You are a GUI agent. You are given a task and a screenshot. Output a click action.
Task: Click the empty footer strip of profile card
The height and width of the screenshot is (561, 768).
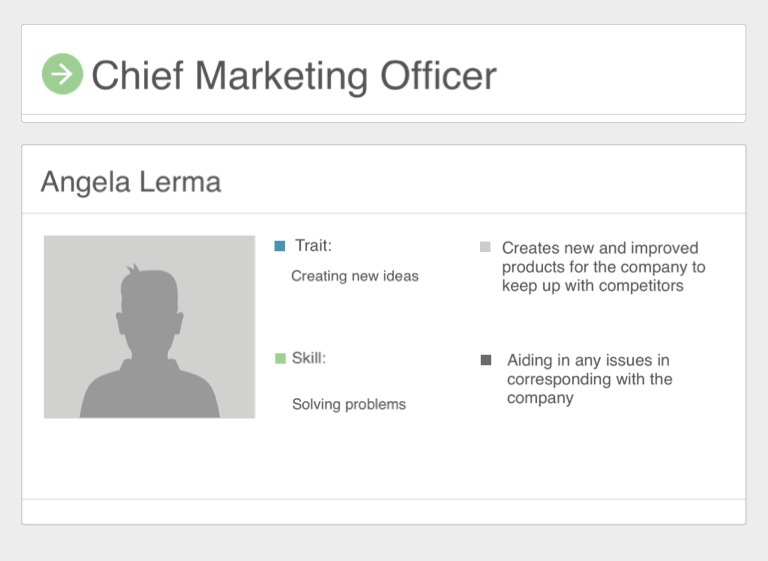point(384,512)
